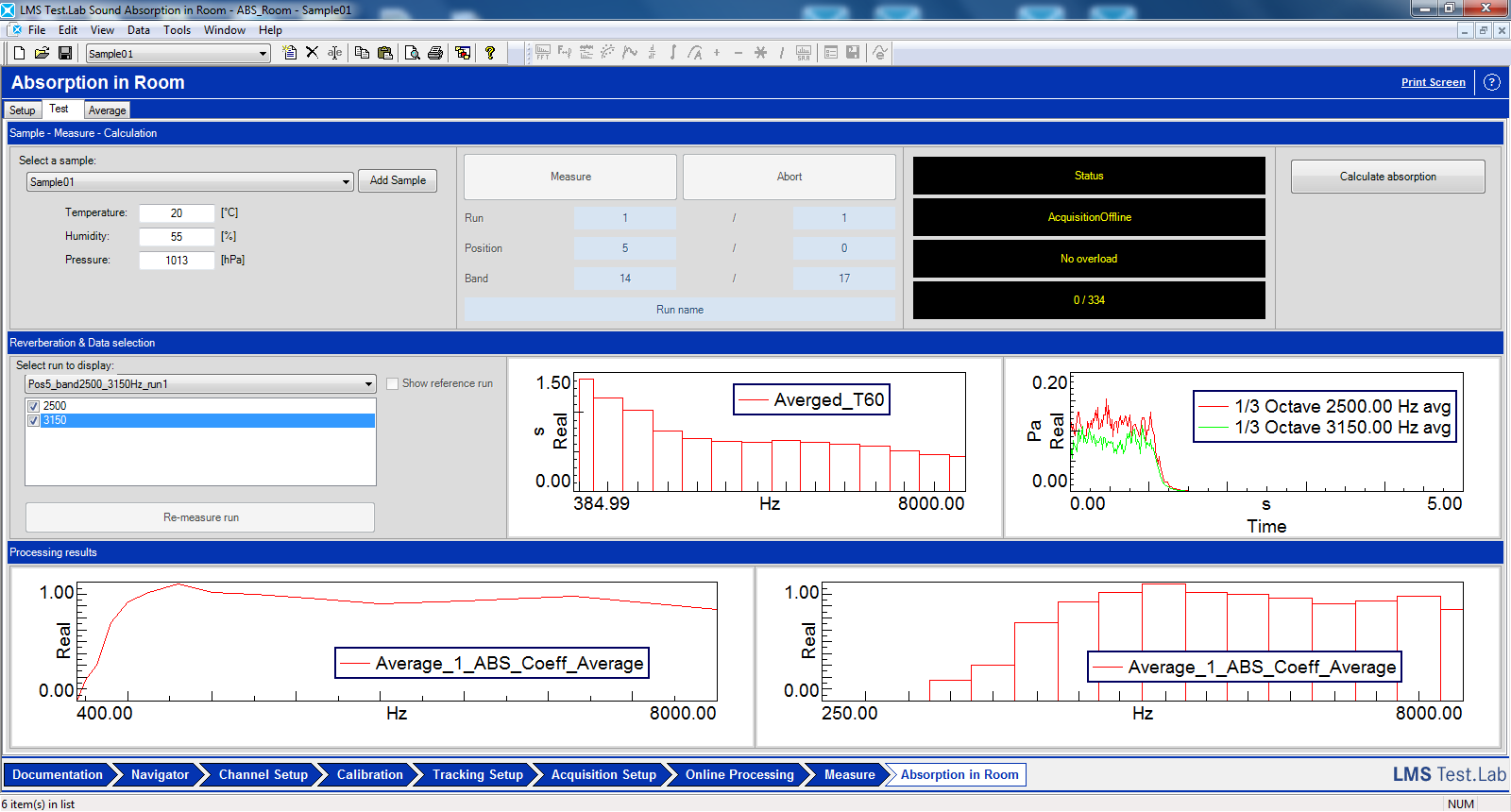Click the SRA toolbar icon
Screen dimensions: 1511x812
[804, 53]
